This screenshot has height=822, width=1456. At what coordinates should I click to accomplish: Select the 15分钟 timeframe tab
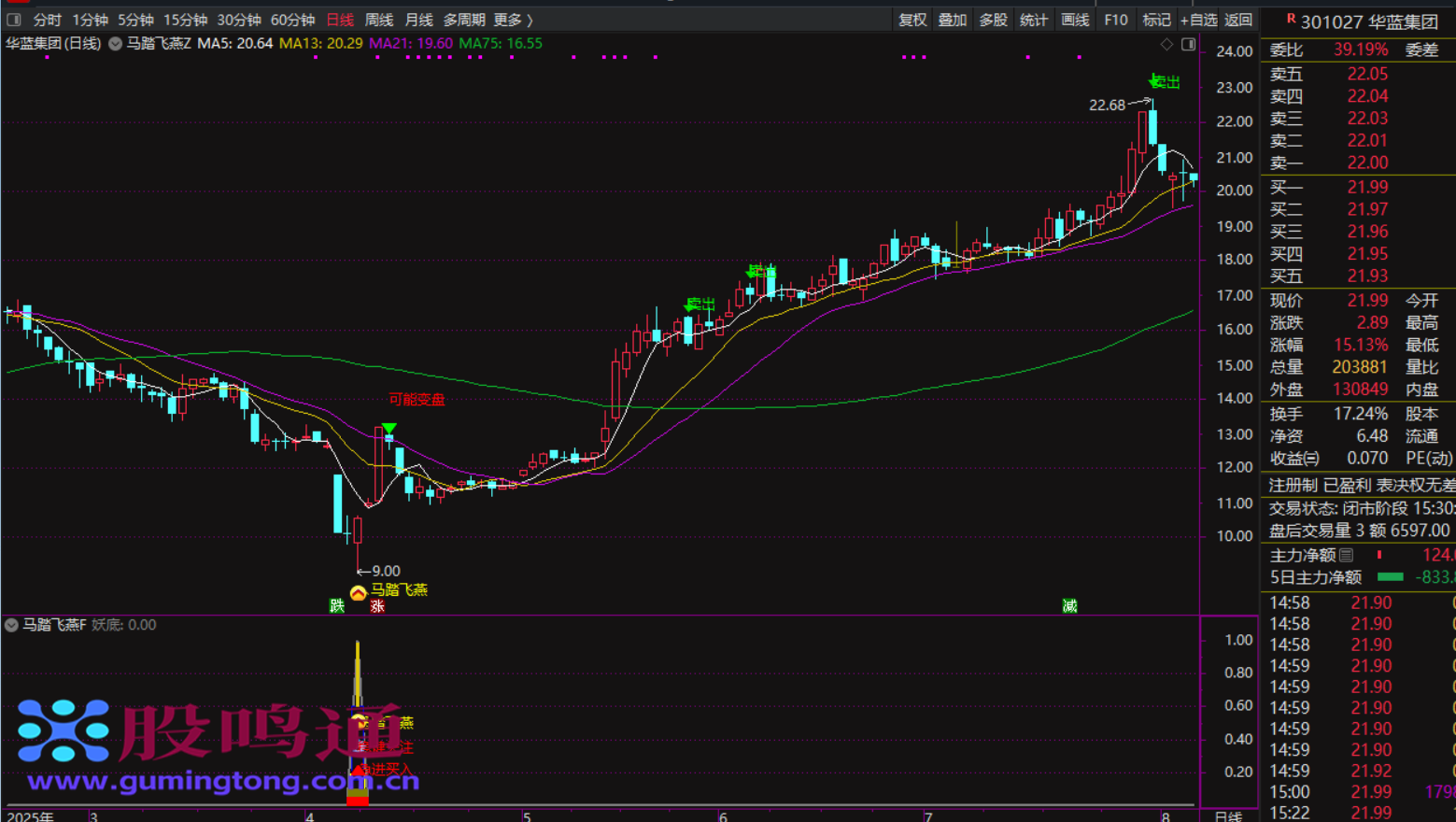185,20
